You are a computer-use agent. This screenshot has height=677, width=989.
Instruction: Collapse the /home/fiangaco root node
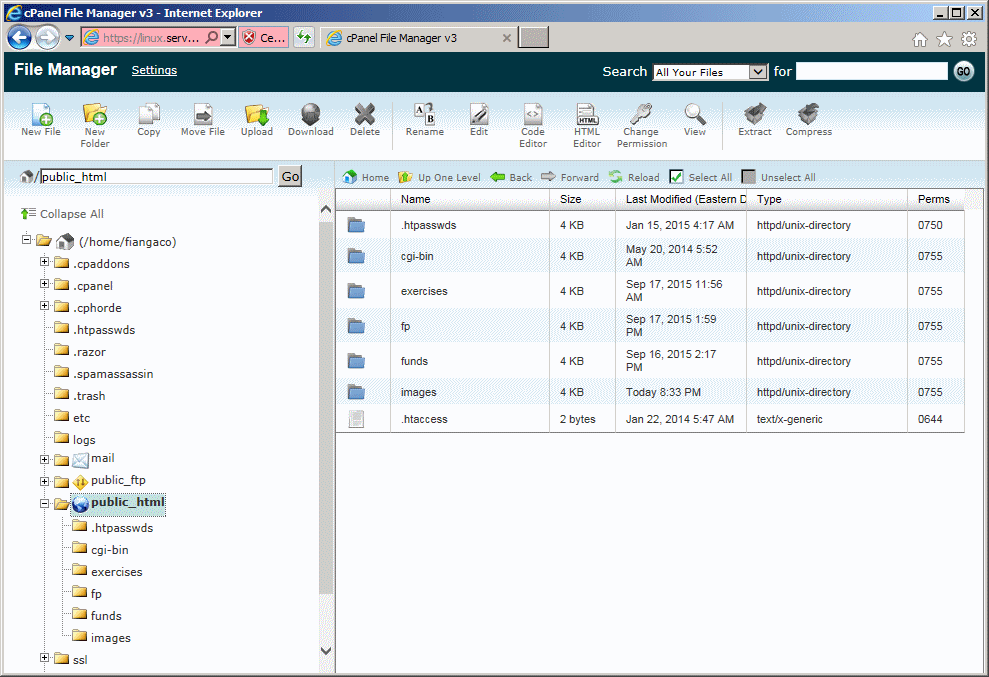26,239
